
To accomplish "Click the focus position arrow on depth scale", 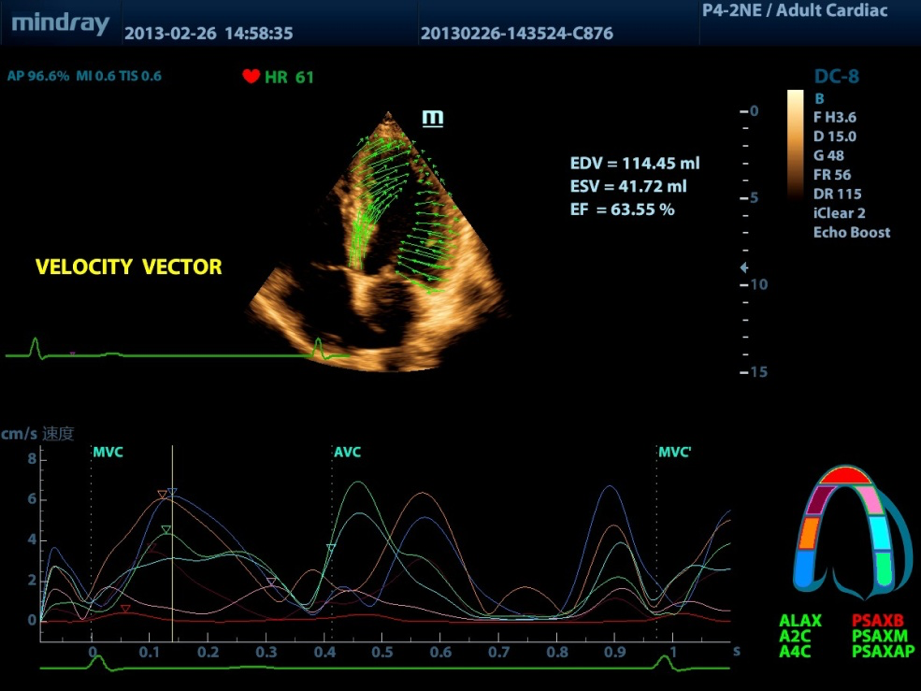I will (742, 268).
